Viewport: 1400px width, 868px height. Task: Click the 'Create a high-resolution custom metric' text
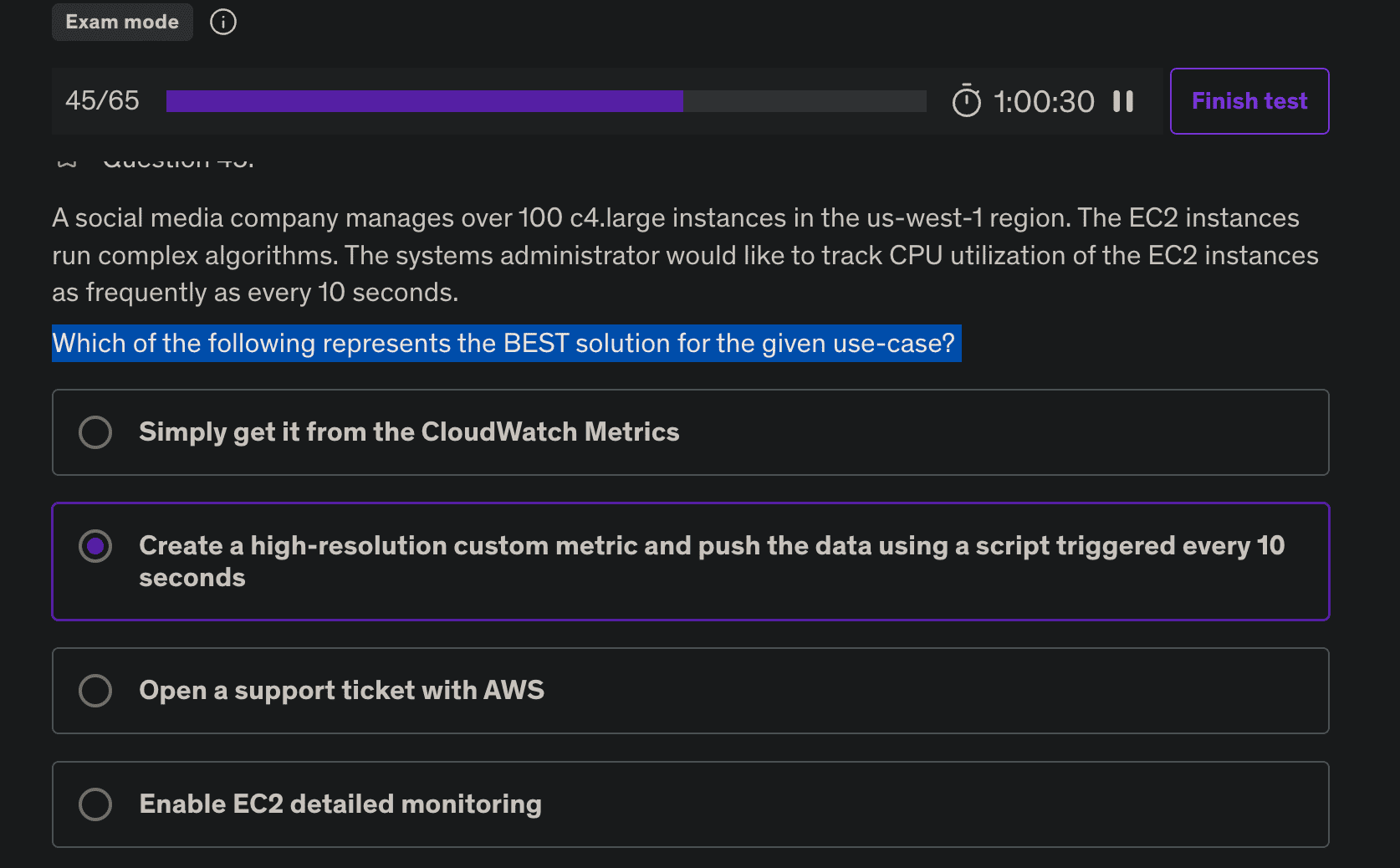(711, 546)
